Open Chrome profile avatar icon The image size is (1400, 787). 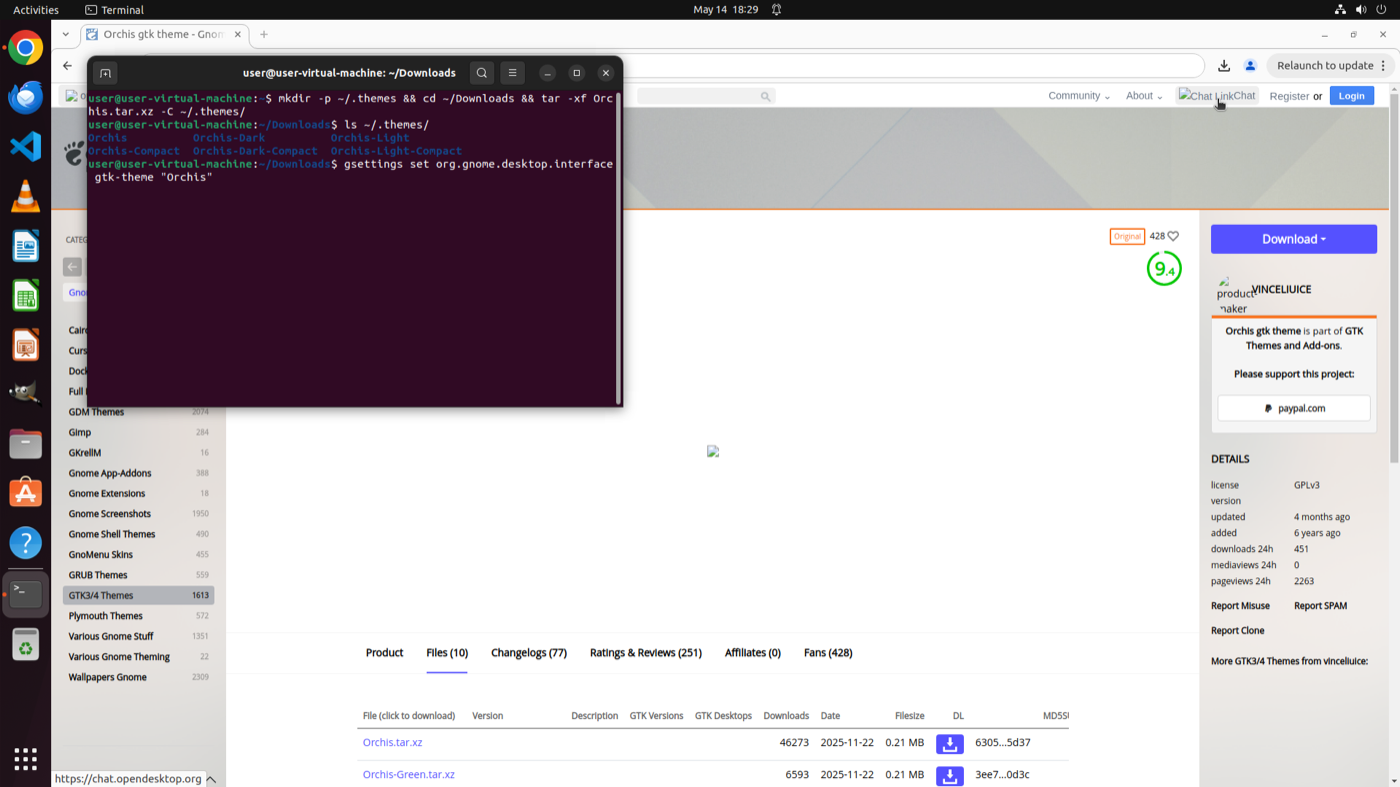[1250, 66]
